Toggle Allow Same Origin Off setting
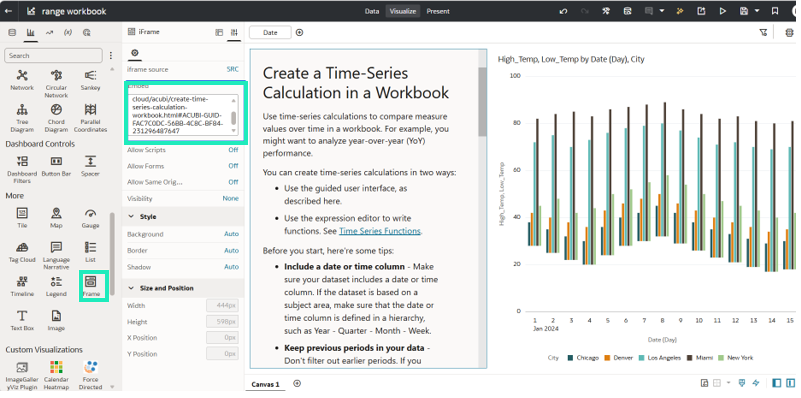The width and height of the screenshot is (801, 398). tap(233, 182)
